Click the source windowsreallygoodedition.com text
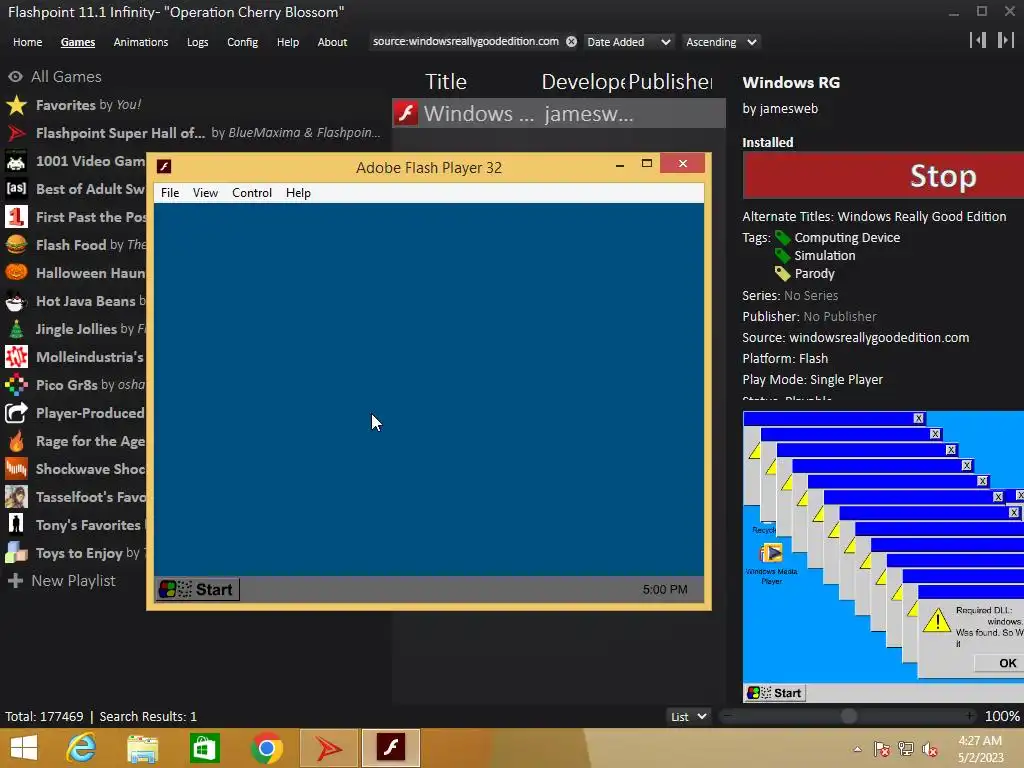1024x768 pixels. tap(878, 338)
